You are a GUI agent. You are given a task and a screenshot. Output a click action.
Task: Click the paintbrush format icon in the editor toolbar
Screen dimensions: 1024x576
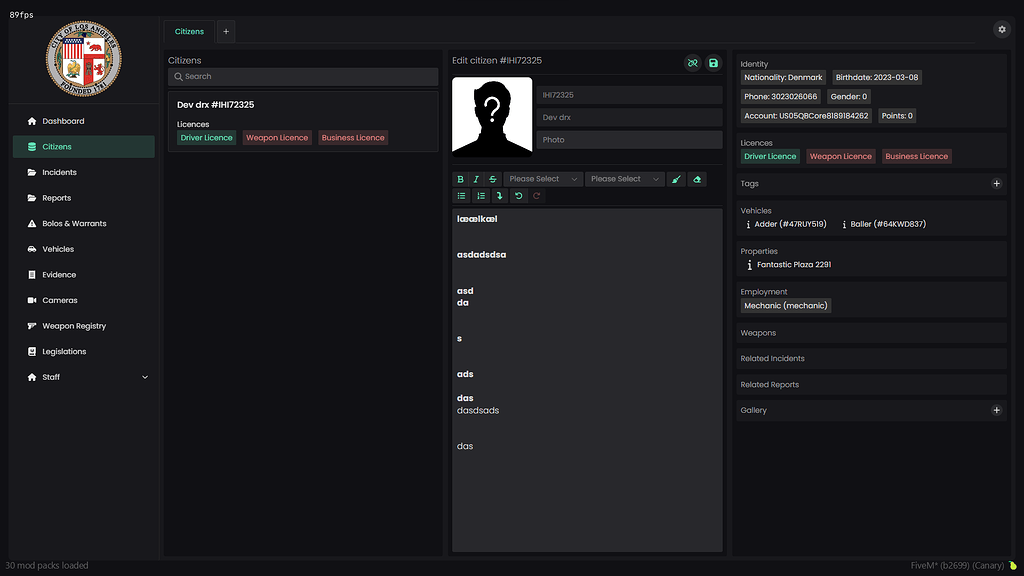[x=677, y=179]
